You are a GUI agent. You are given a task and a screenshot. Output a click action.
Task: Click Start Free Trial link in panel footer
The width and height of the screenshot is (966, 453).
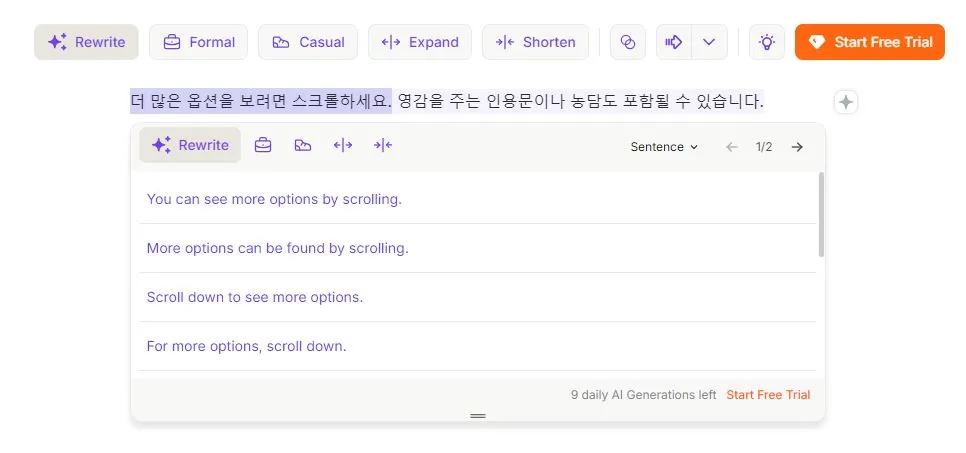pyautogui.click(x=768, y=394)
